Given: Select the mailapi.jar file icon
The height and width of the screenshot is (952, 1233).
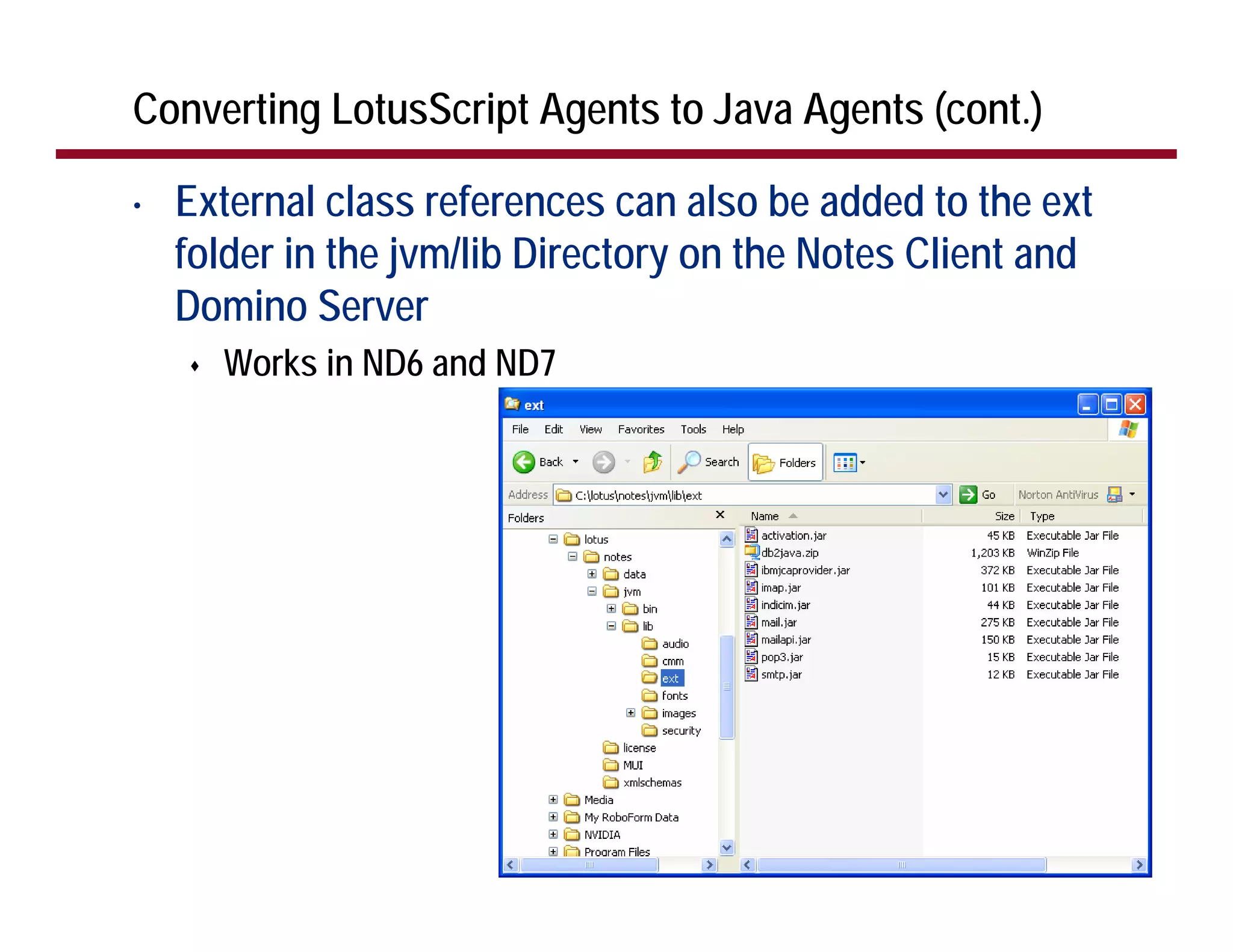Looking at the screenshot, I should 751,639.
